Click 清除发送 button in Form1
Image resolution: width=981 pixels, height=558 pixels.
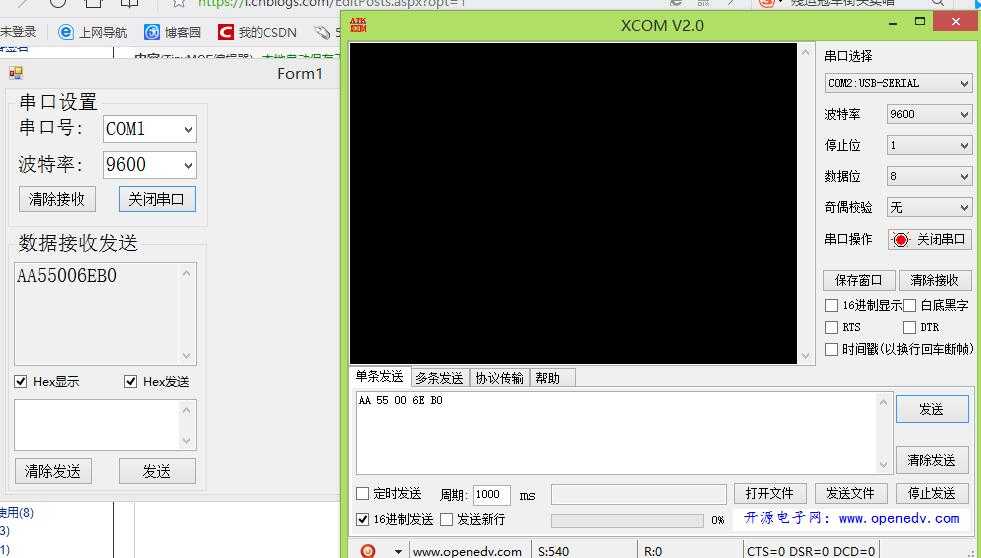coord(53,471)
